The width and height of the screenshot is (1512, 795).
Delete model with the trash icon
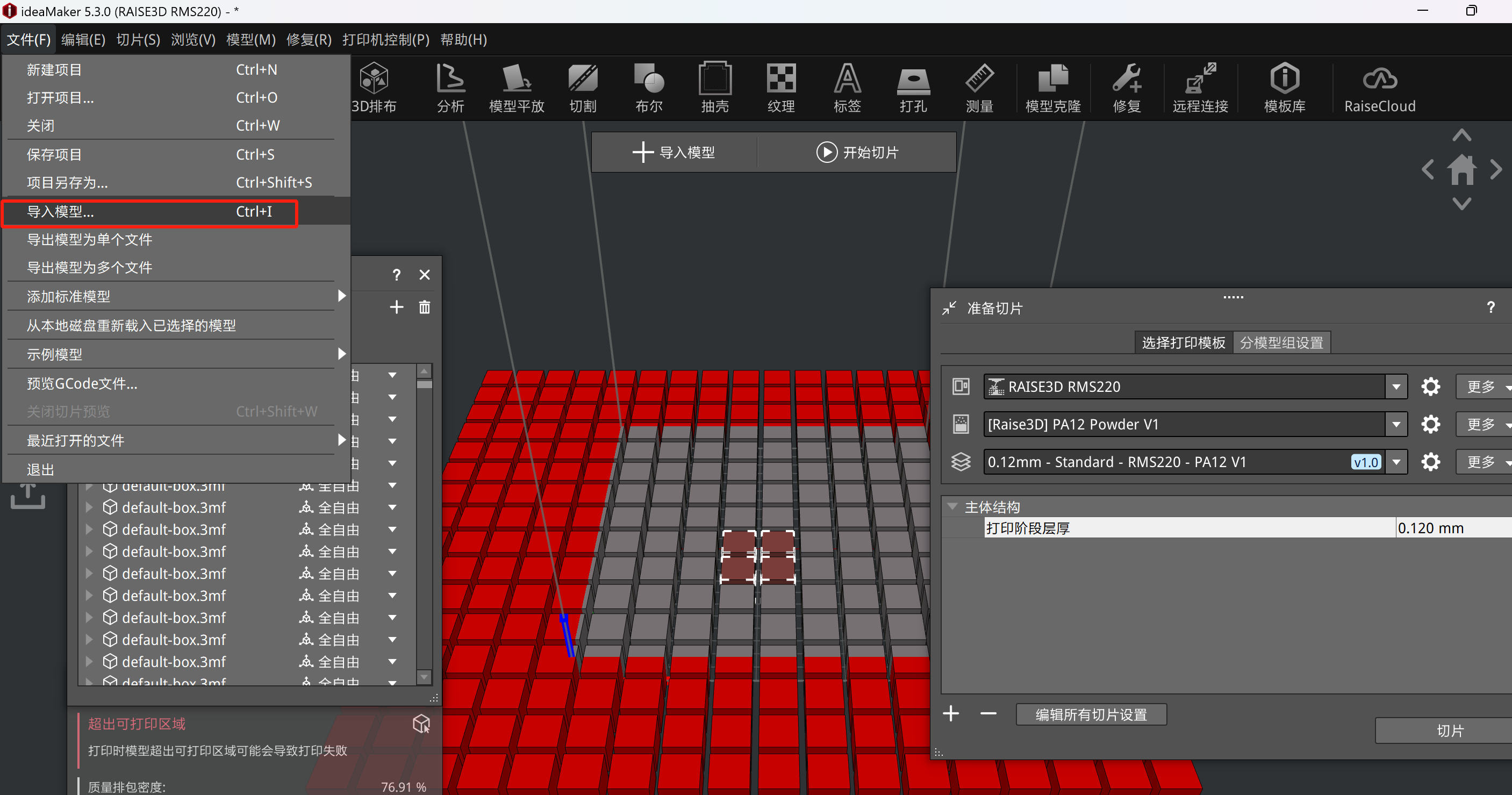[425, 306]
